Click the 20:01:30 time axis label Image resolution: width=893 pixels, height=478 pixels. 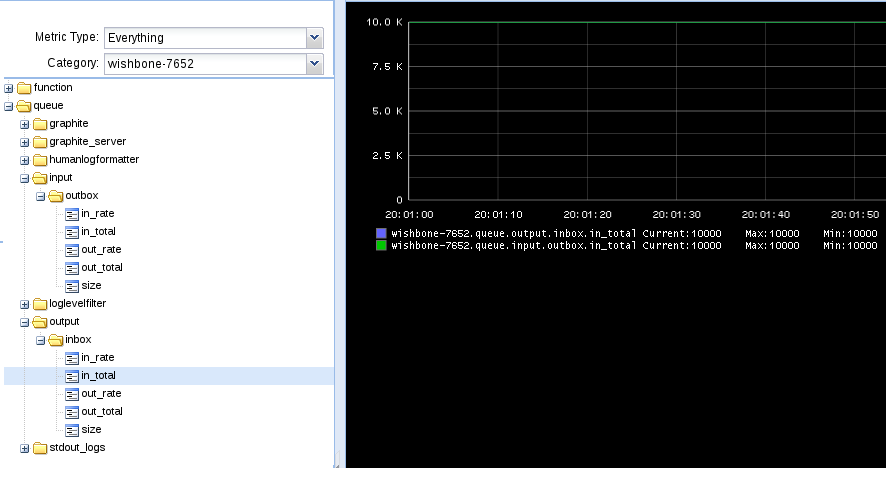pos(677,215)
